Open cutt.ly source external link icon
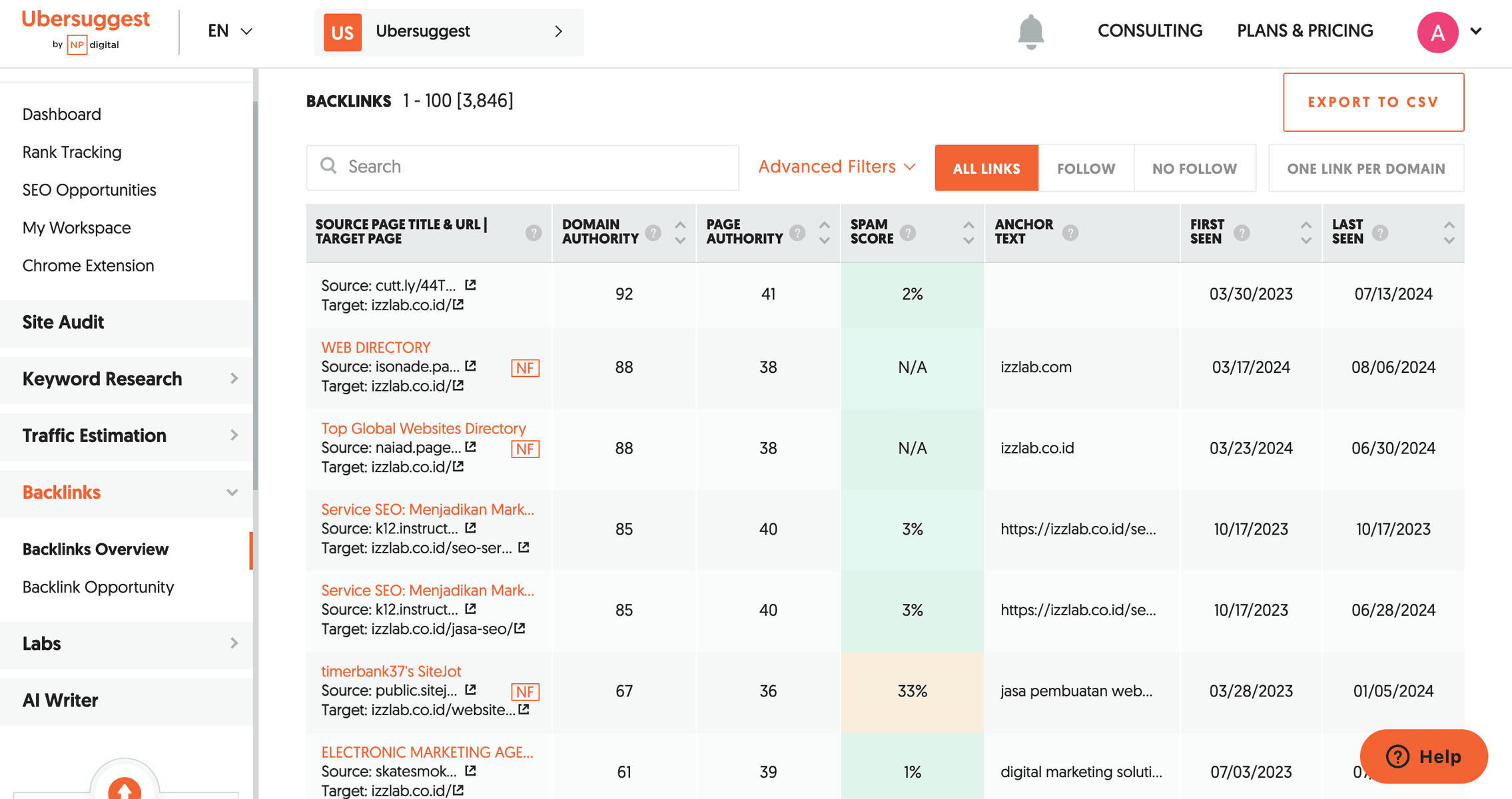 pos(470,285)
